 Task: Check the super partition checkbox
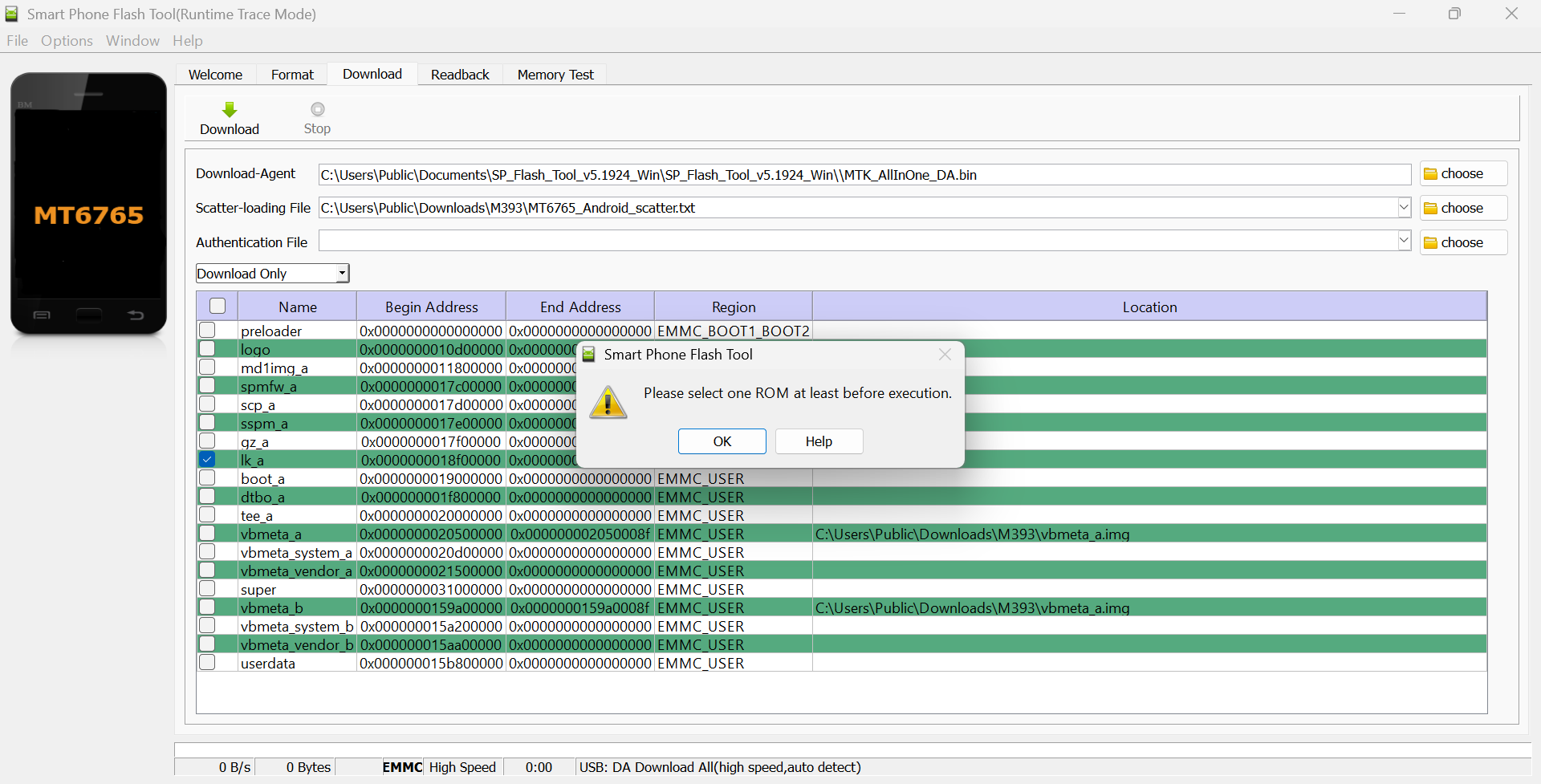[207, 588]
